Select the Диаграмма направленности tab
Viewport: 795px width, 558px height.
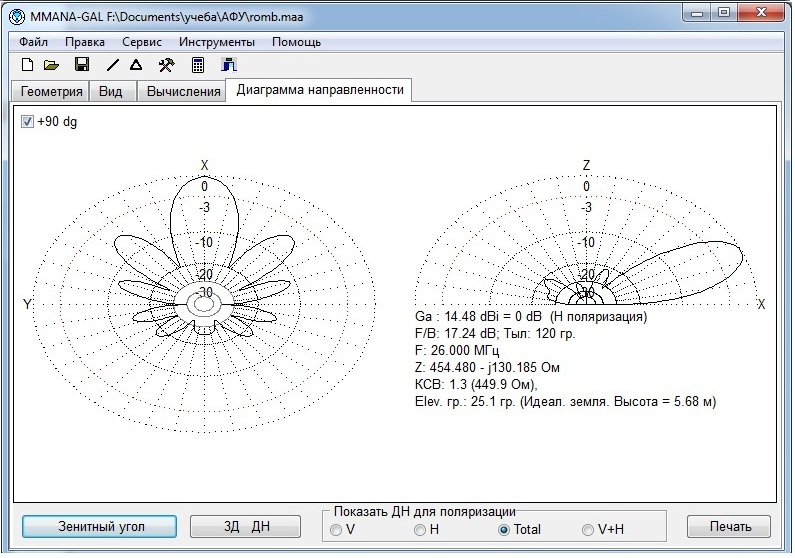(319, 90)
